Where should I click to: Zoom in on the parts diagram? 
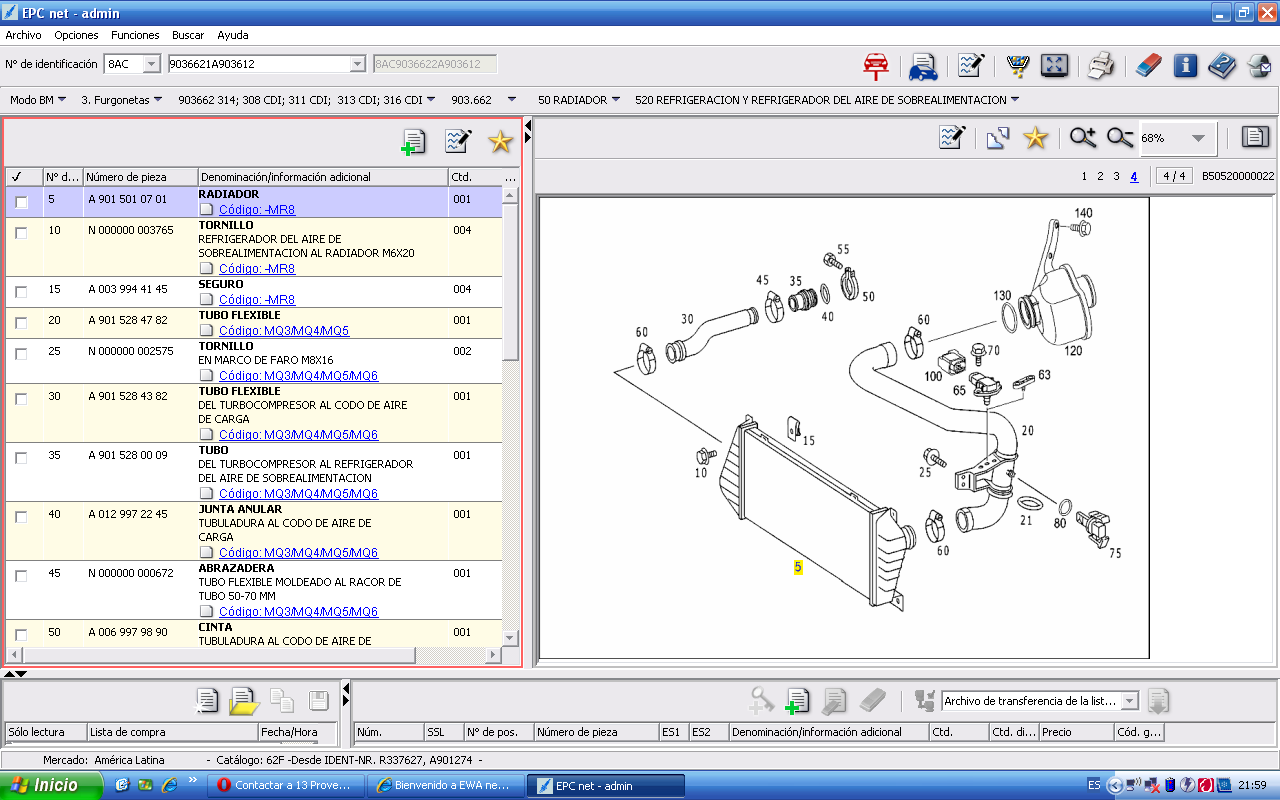pos(1082,138)
